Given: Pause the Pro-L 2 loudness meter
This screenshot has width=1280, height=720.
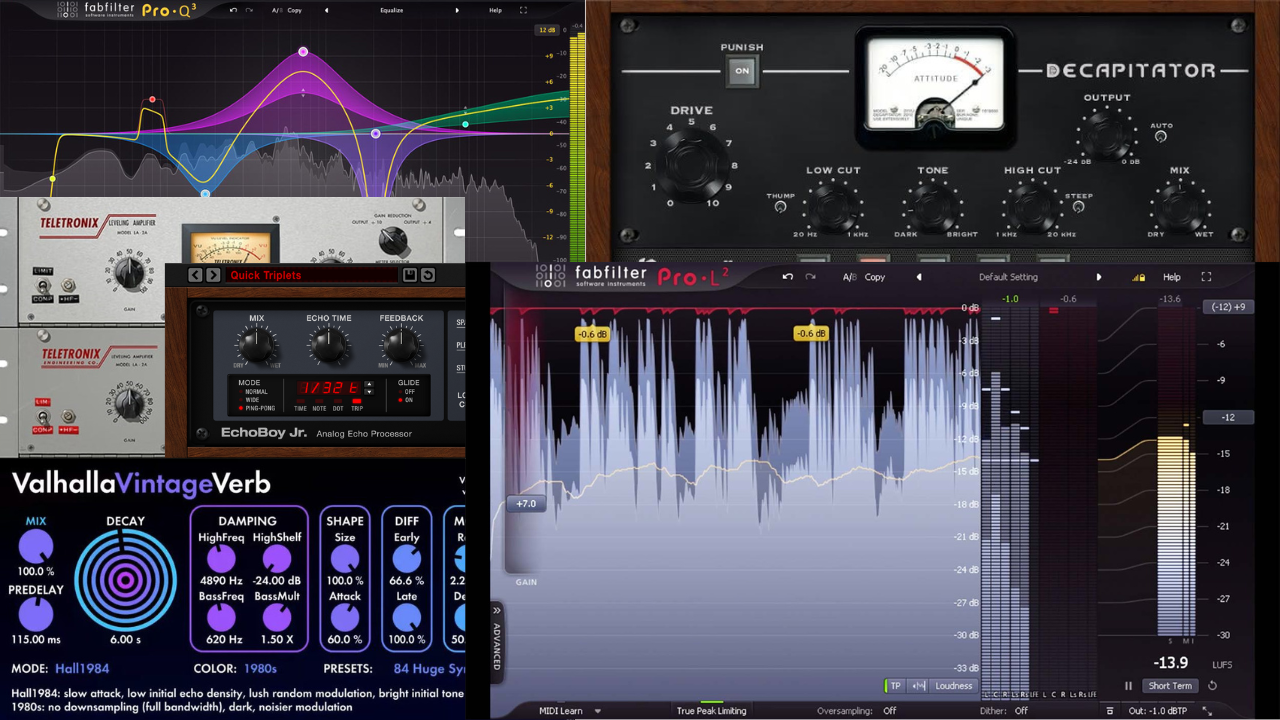Looking at the screenshot, I should click(1129, 686).
